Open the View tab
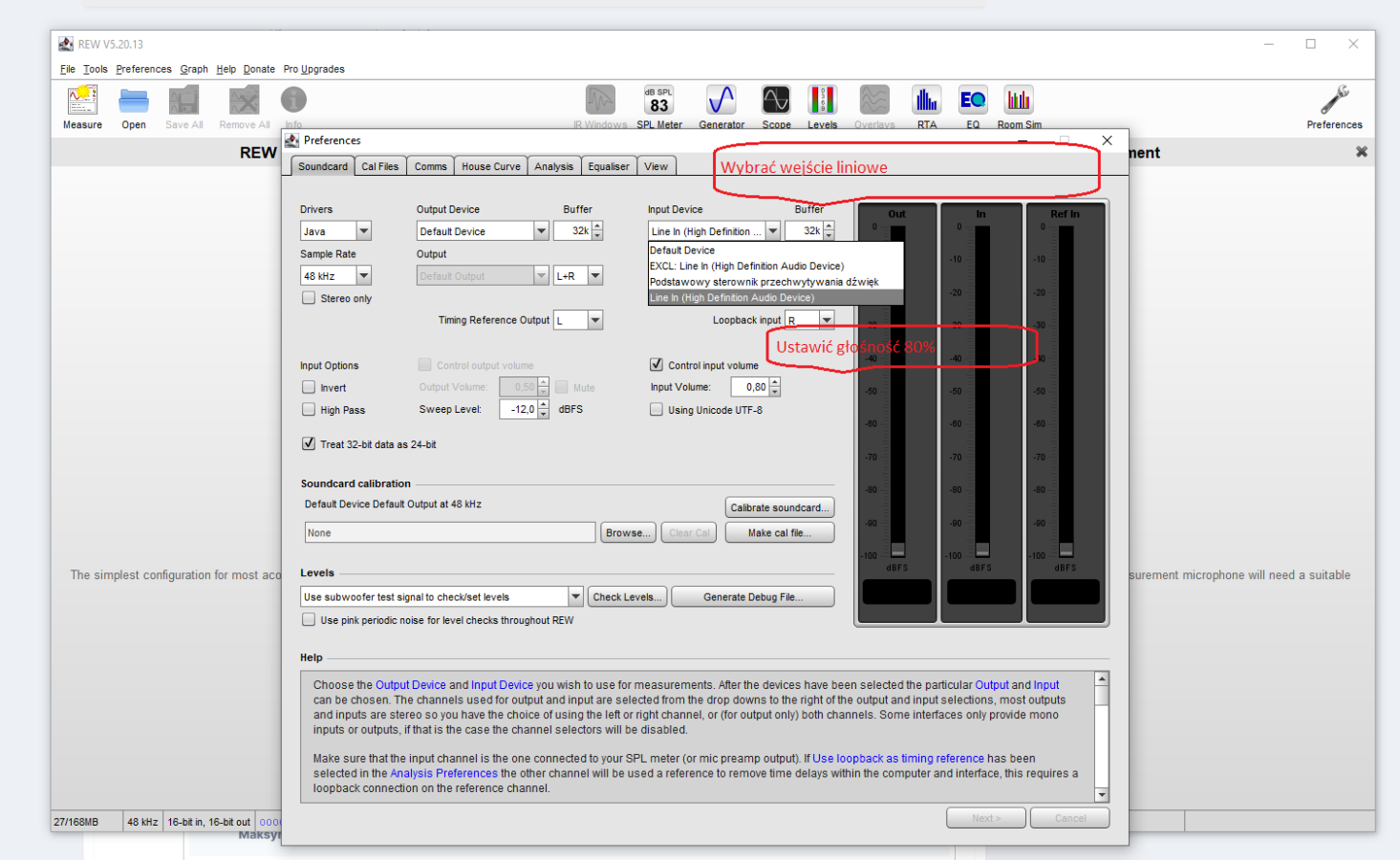 tap(656, 166)
